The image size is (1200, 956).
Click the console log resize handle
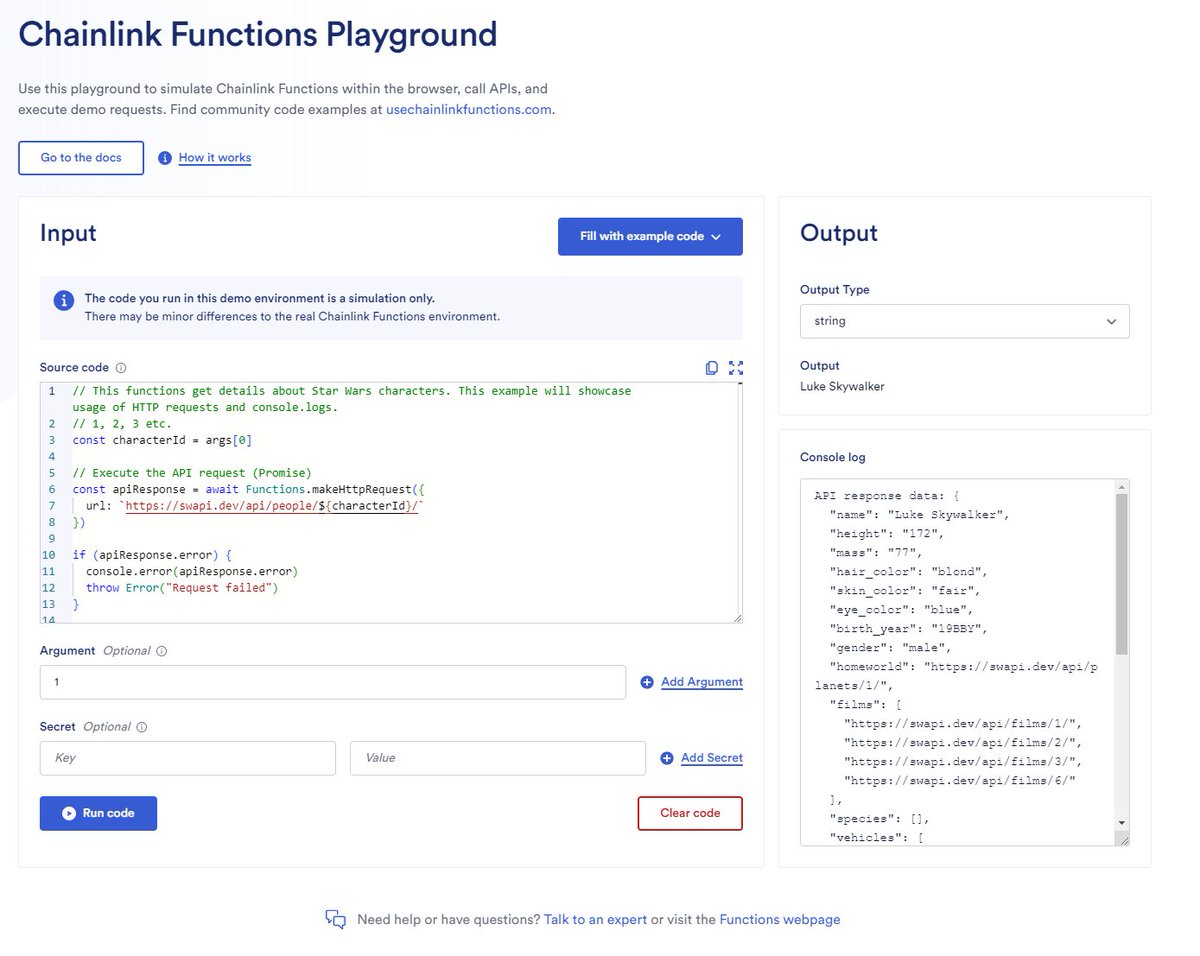pos(1124,840)
